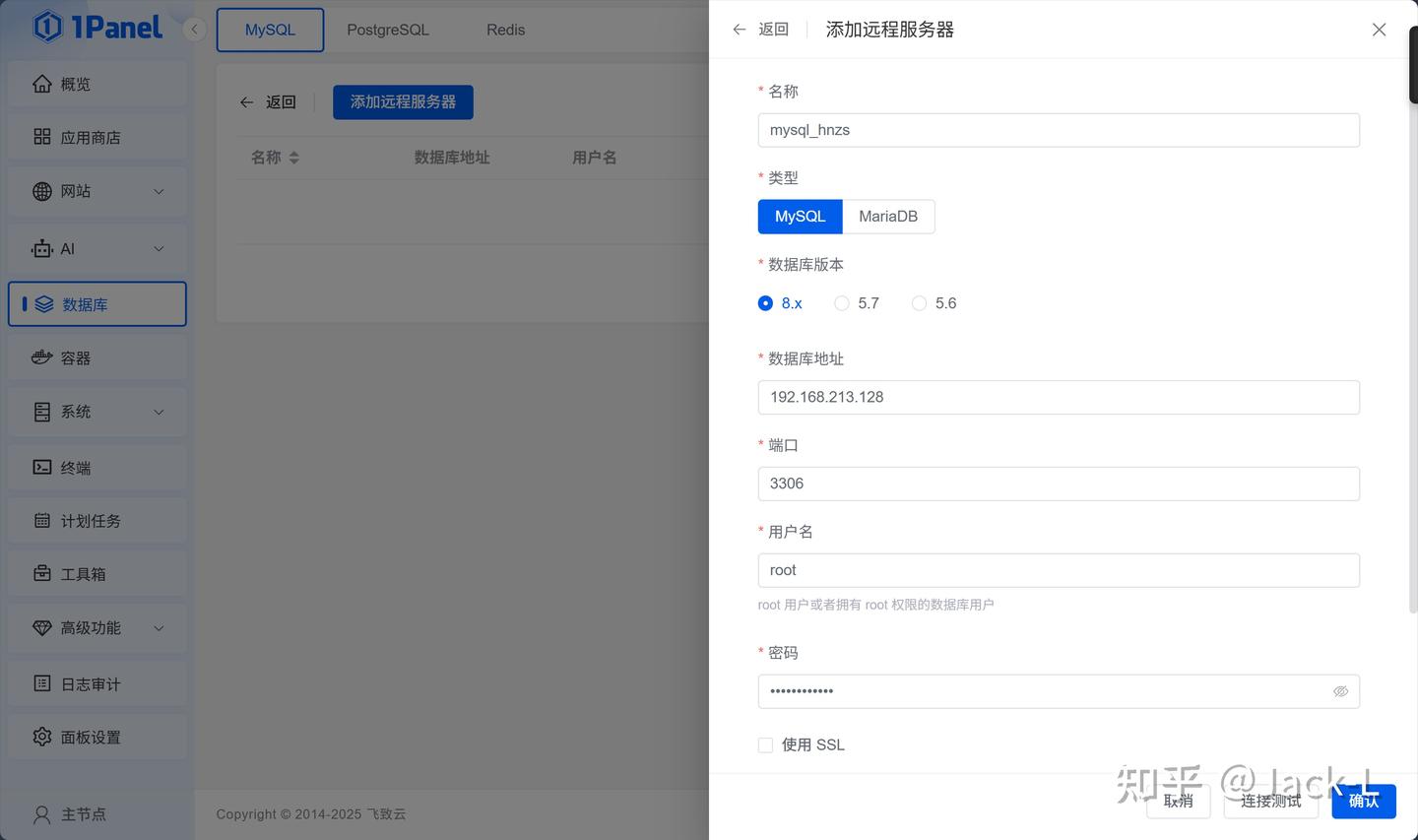Open 计划任务 calendar icon
Viewport: 1418px width, 840px height.
point(42,520)
